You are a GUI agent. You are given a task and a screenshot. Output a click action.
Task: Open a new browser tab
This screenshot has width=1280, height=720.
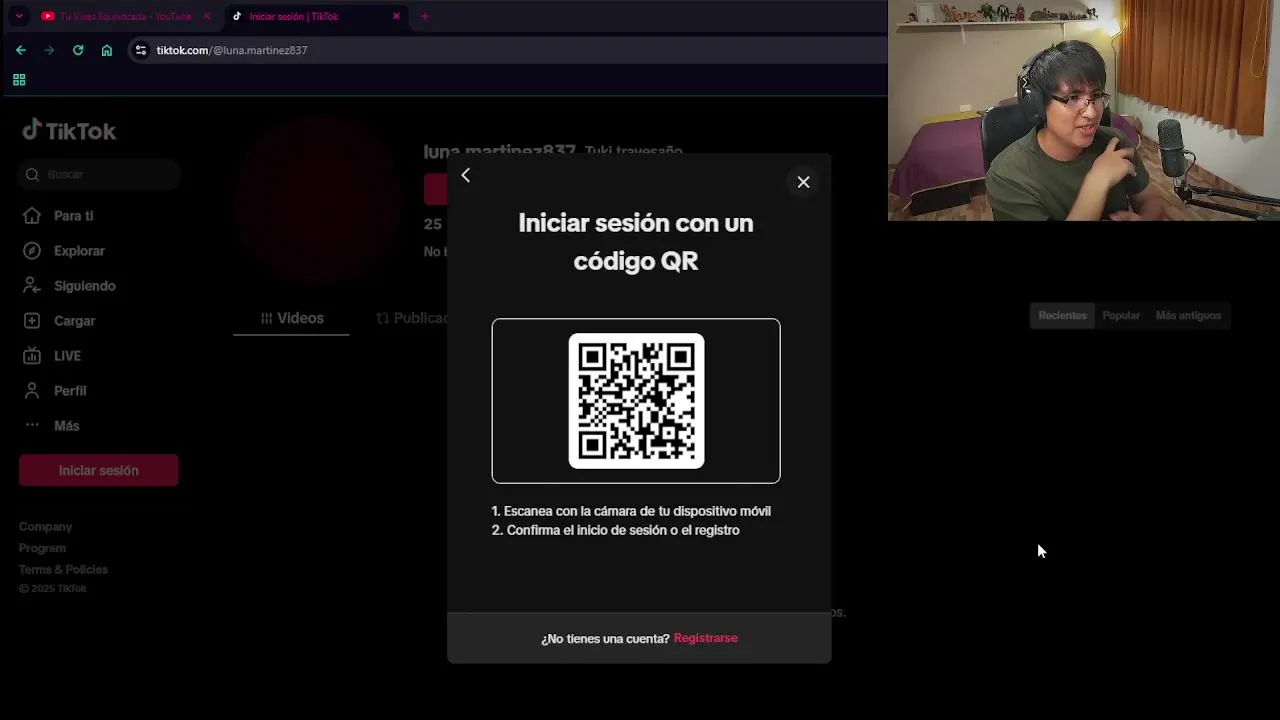pyautogui.click(x=425, y=16)
